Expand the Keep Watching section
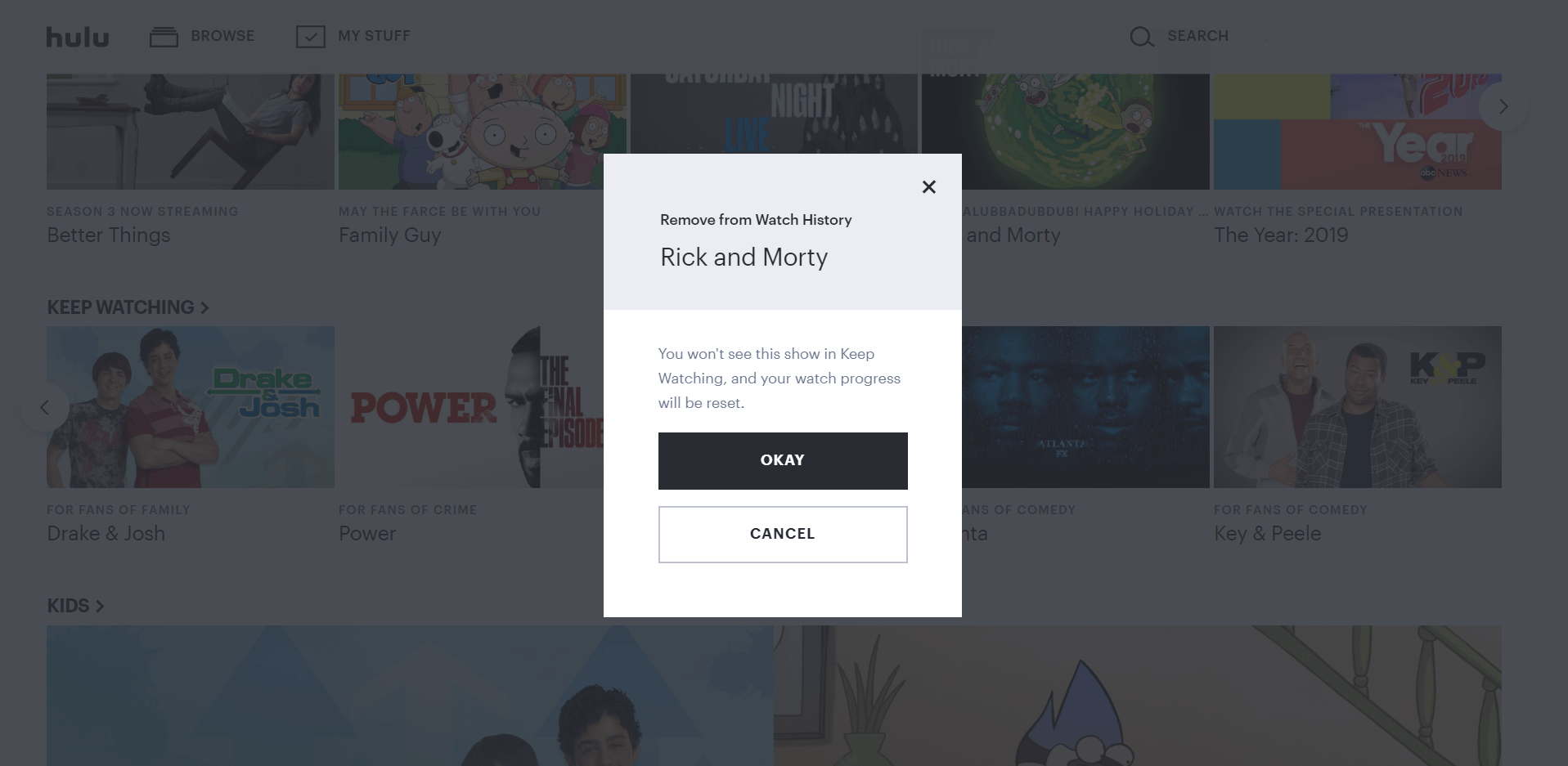The image size is (1568, 766). pos(128,307)
